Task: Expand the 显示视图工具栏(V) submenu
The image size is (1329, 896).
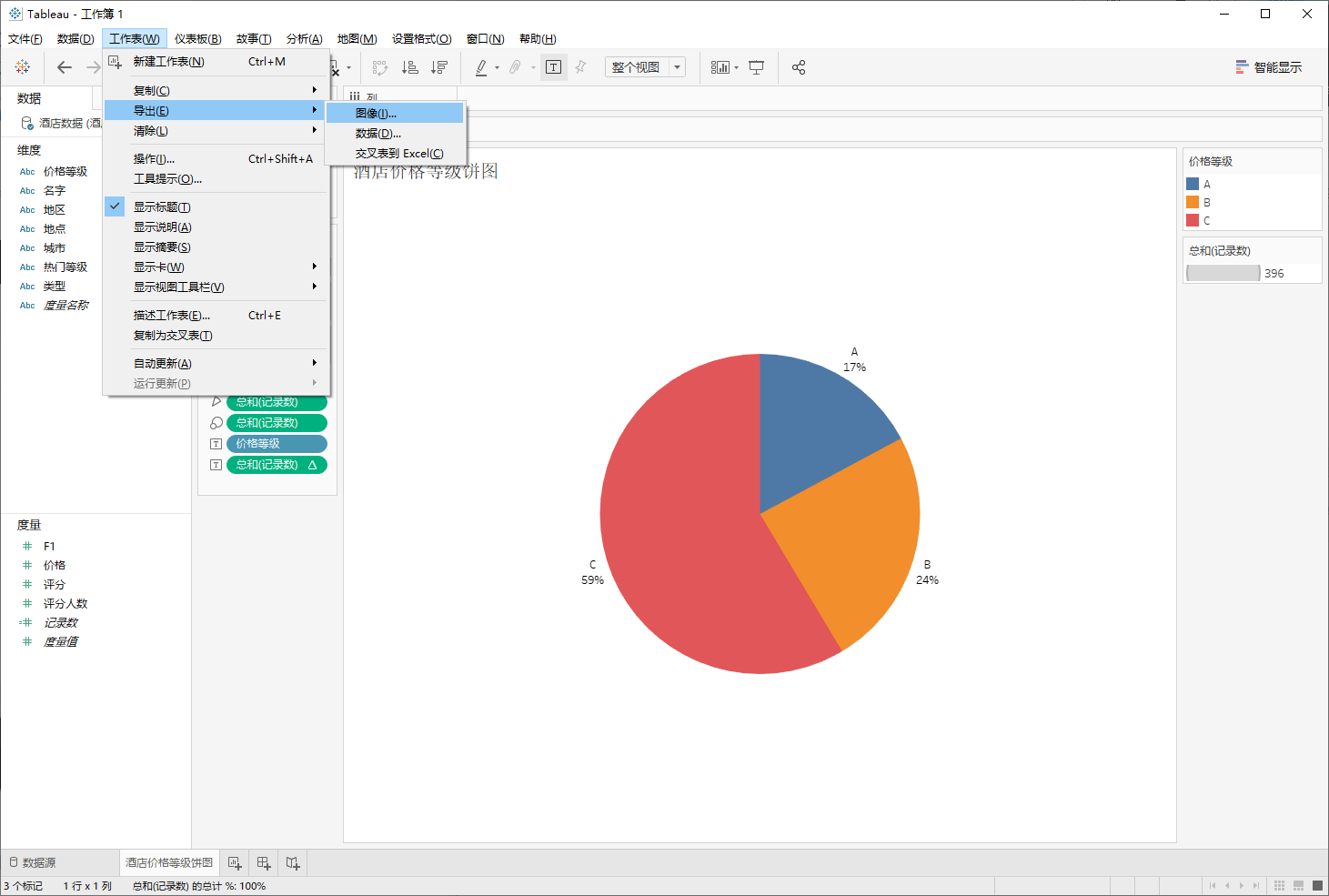Action: [216, 287]
